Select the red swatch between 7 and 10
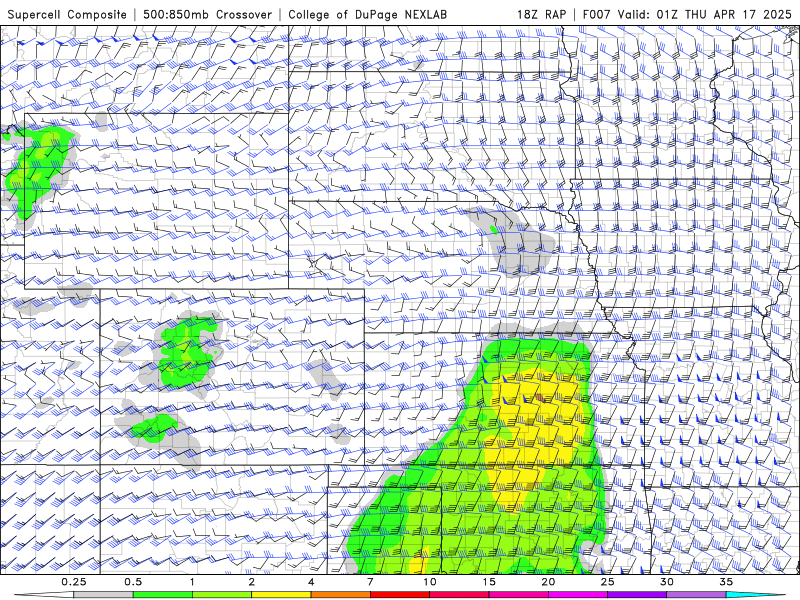The width and height of the screenshot is (800, 600). (400, 595)
